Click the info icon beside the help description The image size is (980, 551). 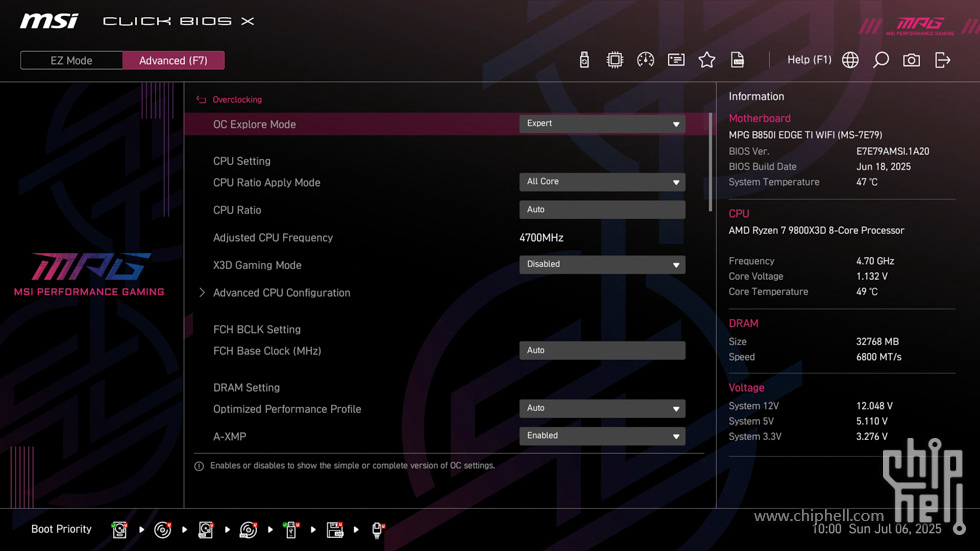199,466
